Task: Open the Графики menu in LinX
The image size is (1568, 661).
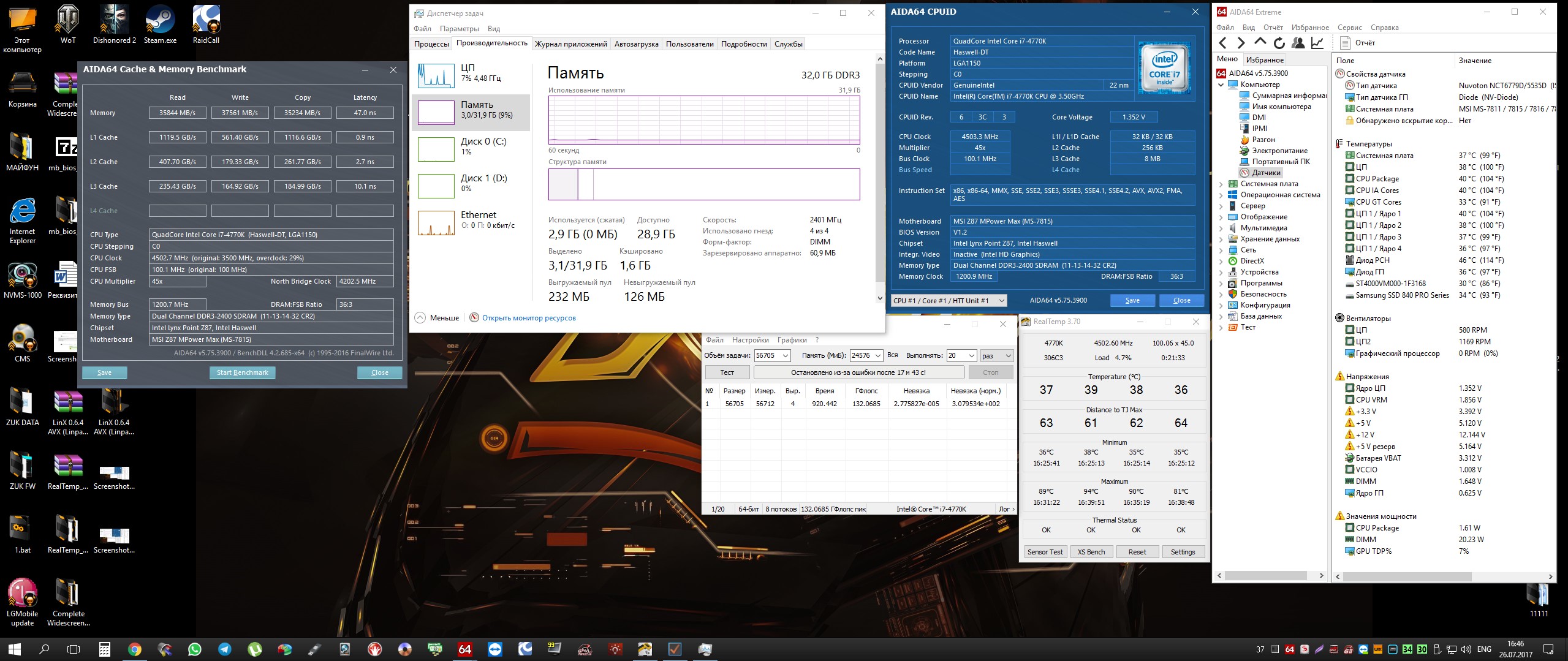Action: 792,340
